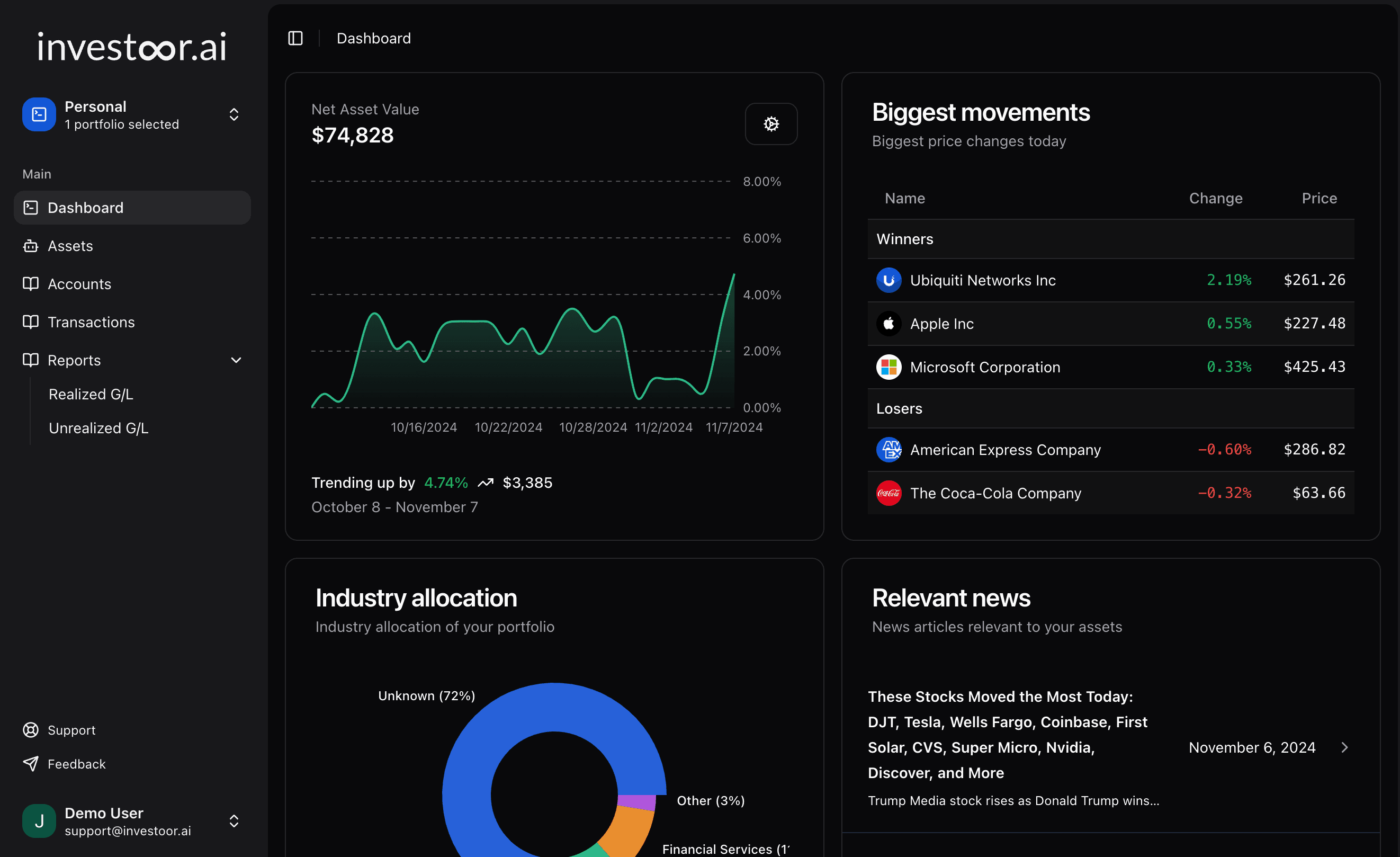Click The Coca-Cola Company row name

[995, 493]
